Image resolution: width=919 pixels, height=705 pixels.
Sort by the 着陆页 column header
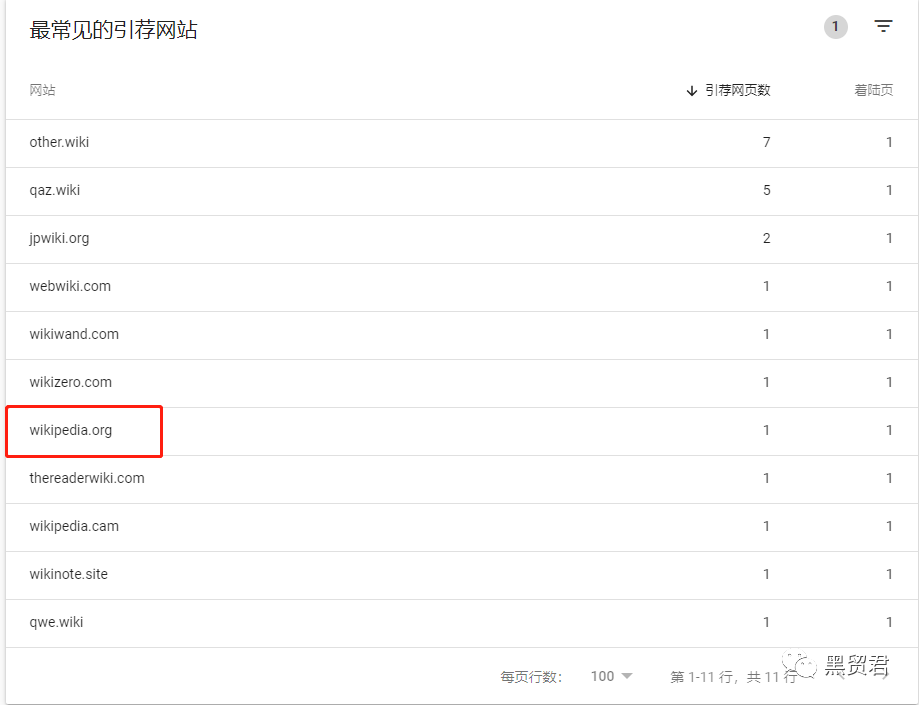click(x=873, y=90)
